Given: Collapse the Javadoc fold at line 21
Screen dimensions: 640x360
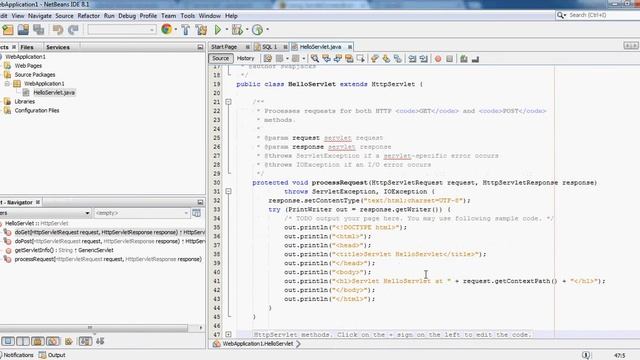Looking at the screenshot, I should 228,102.
